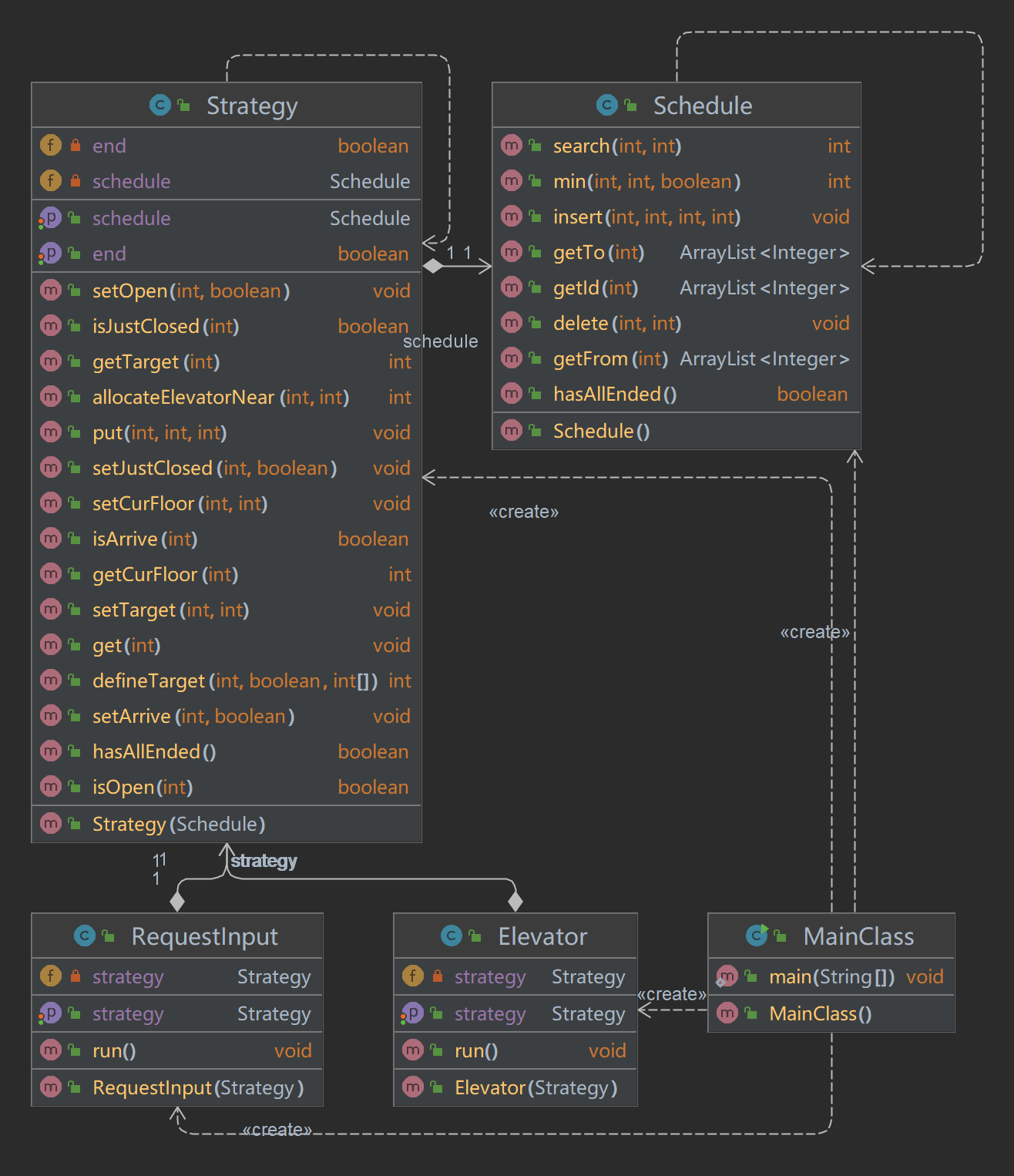Click the method icon next to isJustClosed
This screenshot has width=1014, height=1176.
pyautogui.click(x=51, y=325)
